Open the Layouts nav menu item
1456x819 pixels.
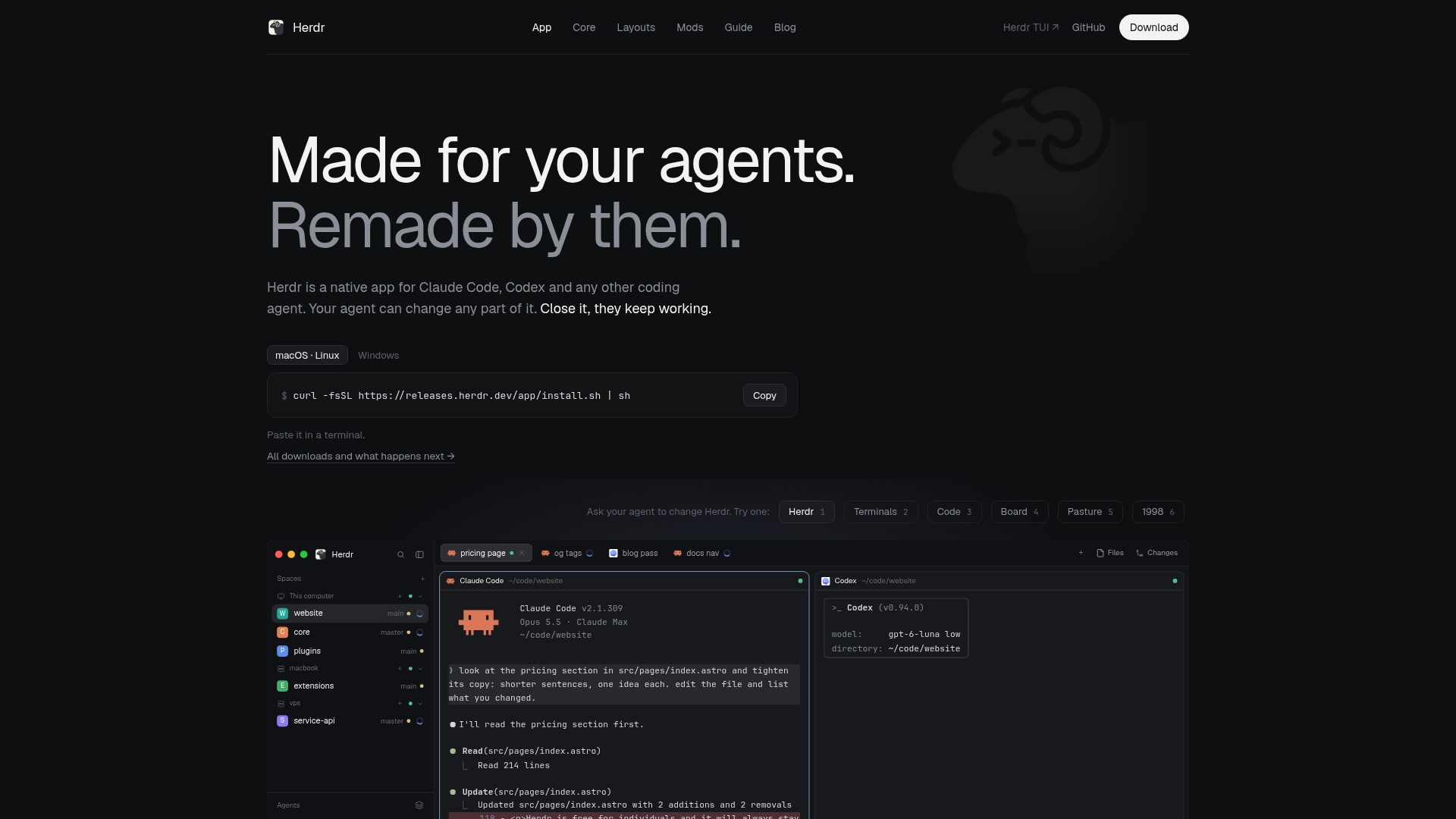tap(635, 27)
